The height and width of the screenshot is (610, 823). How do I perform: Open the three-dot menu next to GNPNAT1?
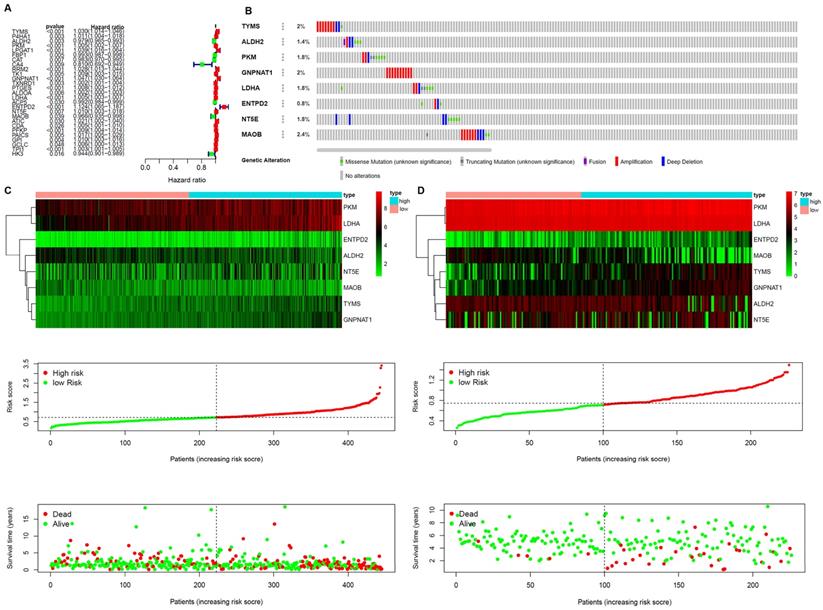[283, 73]
